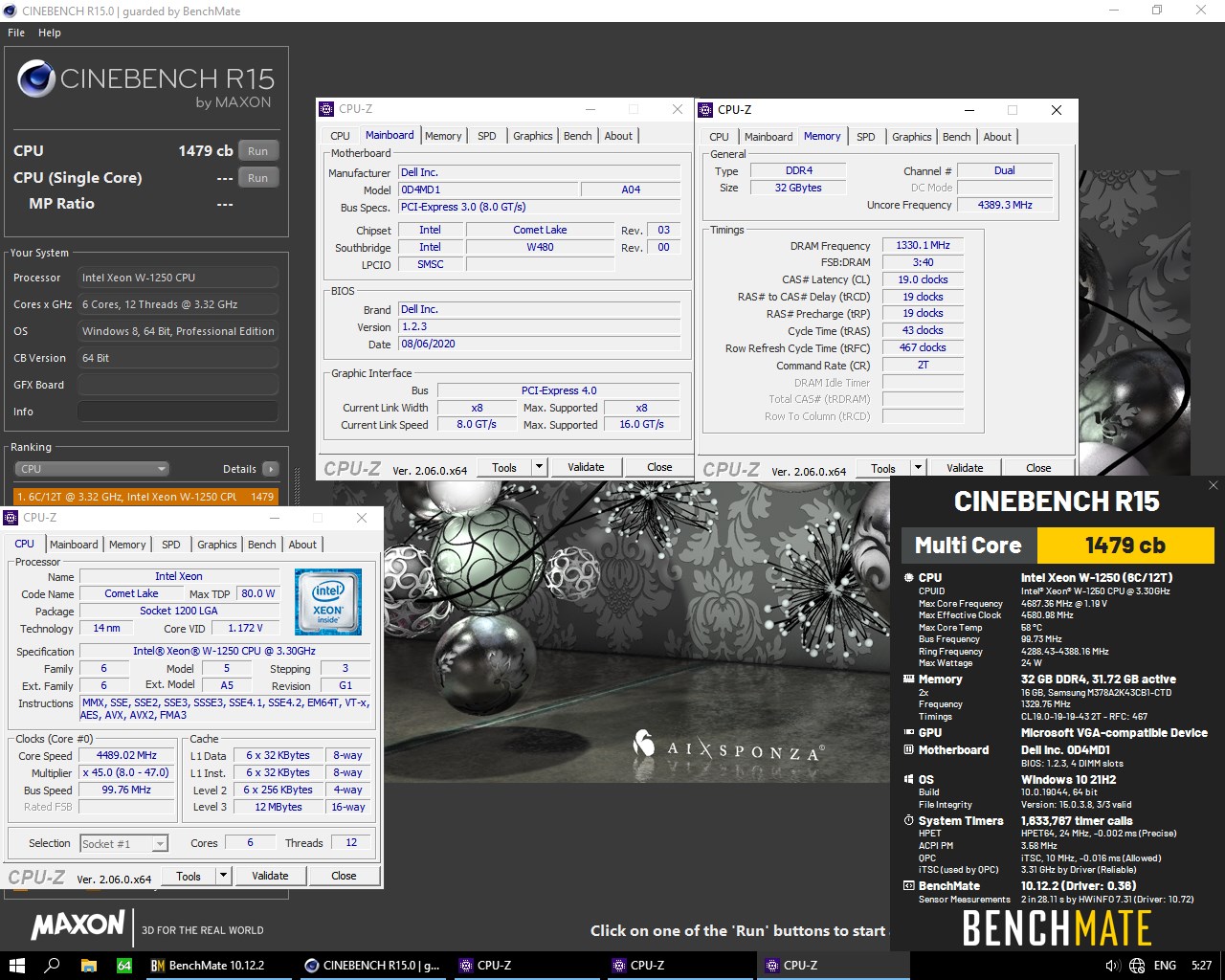Expand the CPU ranking dropdown
This screenshot has width=1225, height=980.
click(x=92, y=469)
